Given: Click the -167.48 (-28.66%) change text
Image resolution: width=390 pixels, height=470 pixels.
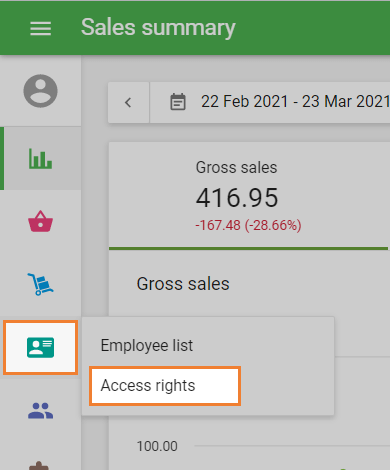Looking at the screenshot, I should coord(248,225).
